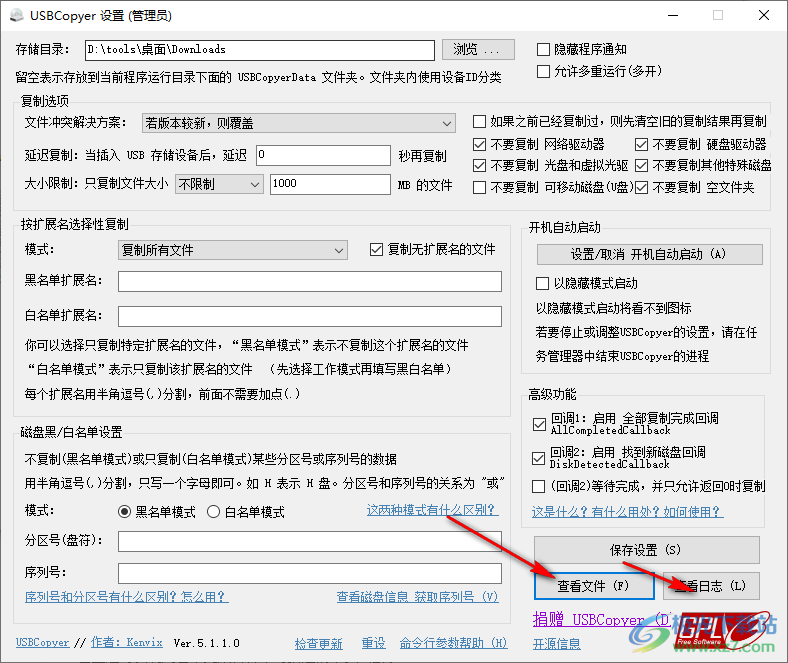The height and width of the screenshot is (663, 788).
Task: Open 命令行参数帮助 (H) link
Action: [453, 643]
